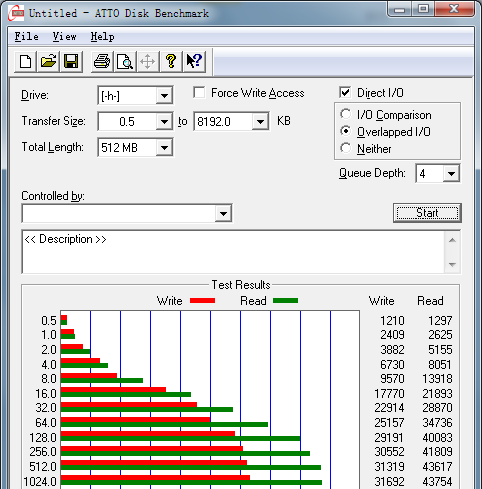Select the I/O Comparison radio option
482x489 pixels.
(x=346, y=114)
